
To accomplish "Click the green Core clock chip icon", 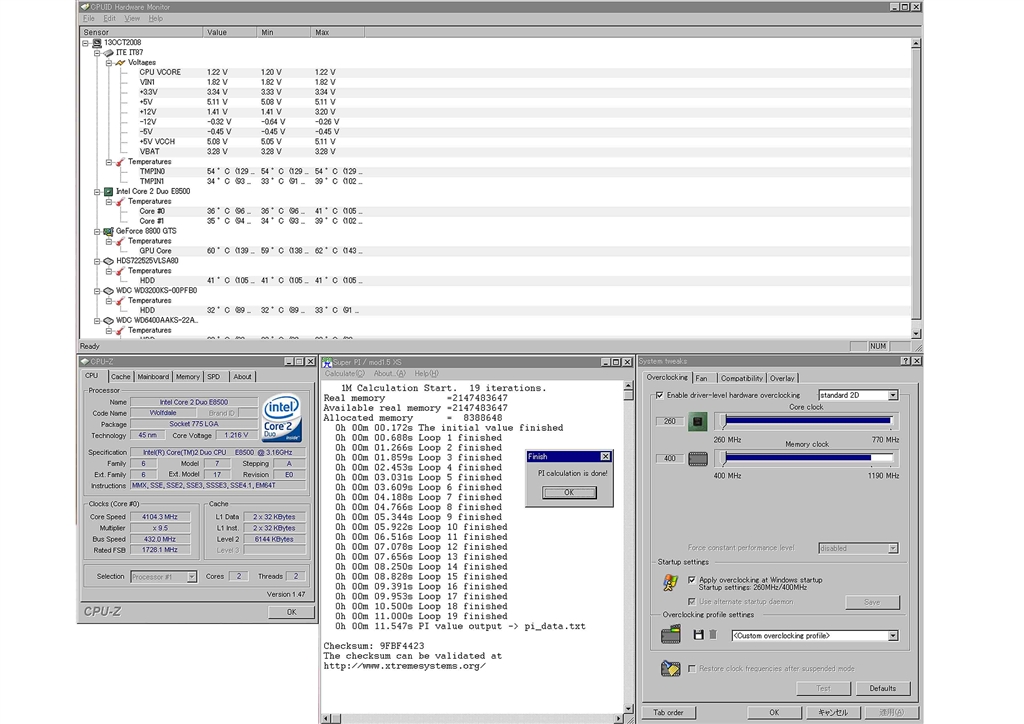I will pyautogui.click(x=697, y=422).
